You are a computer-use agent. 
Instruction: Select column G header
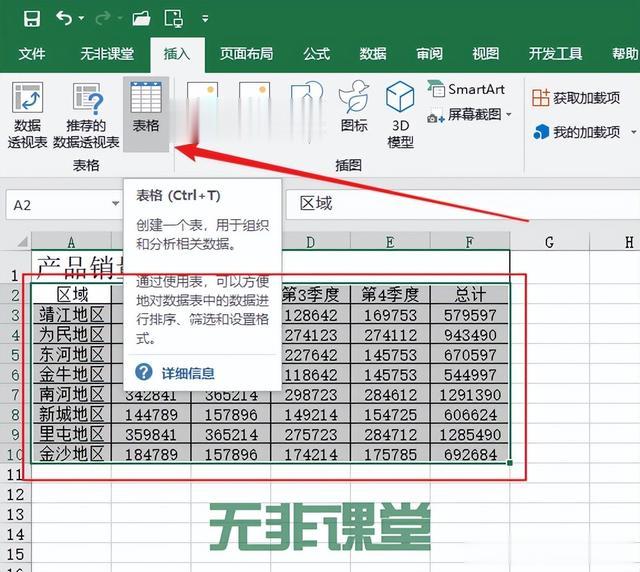pyautogui.click(x=549, y=242)
